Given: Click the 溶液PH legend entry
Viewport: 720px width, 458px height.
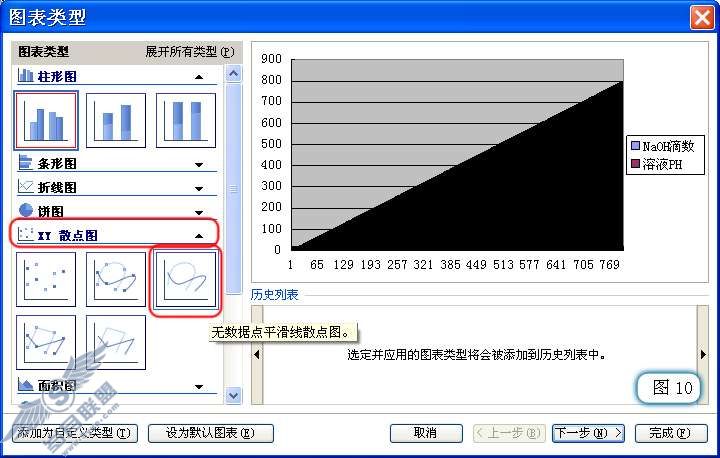Looking at the screenshot, I should 657,164.
